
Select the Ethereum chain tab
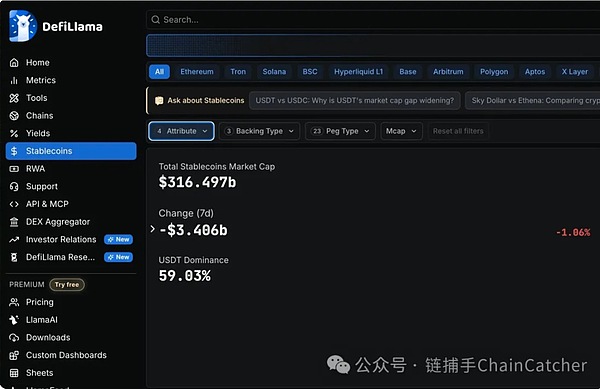(x=197, y=72)
